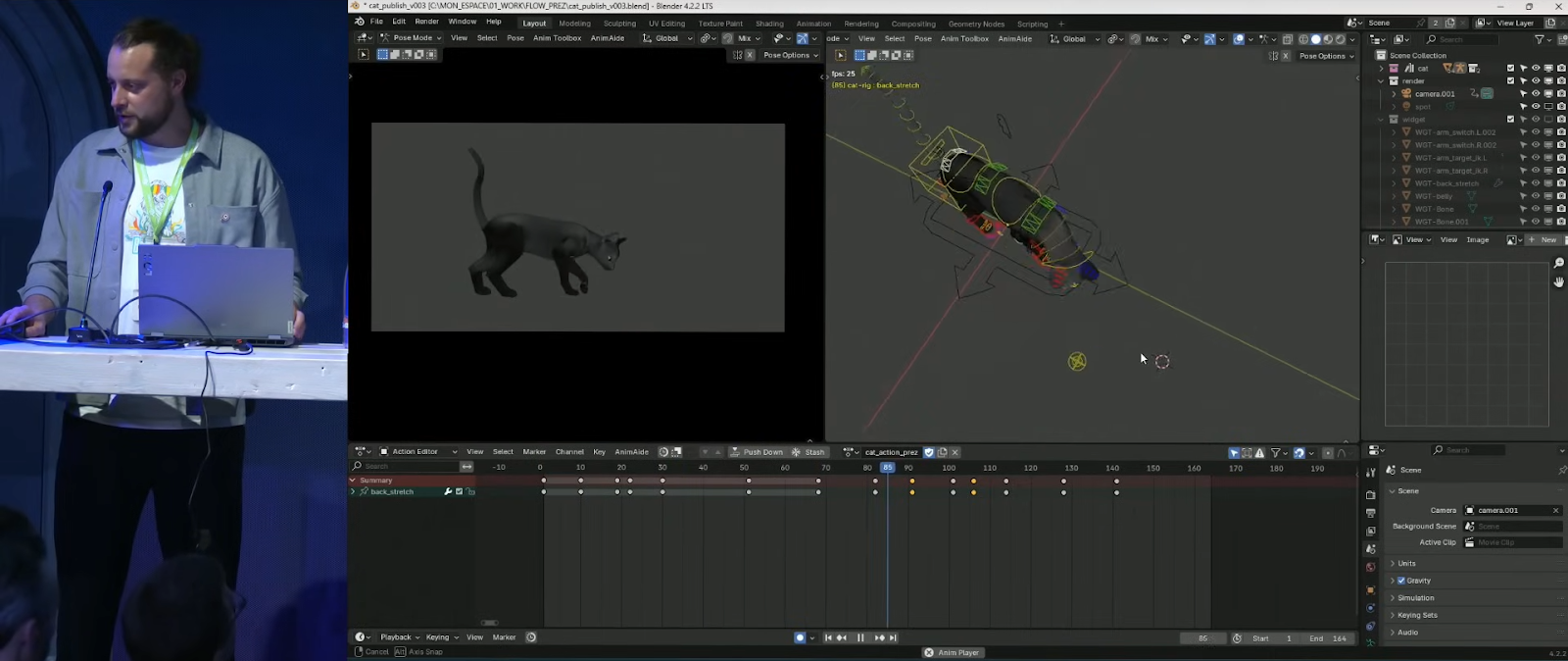Click the lock icon on back_stretch channel
The height and width of the screenshot is (661, 1568).
[x=470, y=492]
